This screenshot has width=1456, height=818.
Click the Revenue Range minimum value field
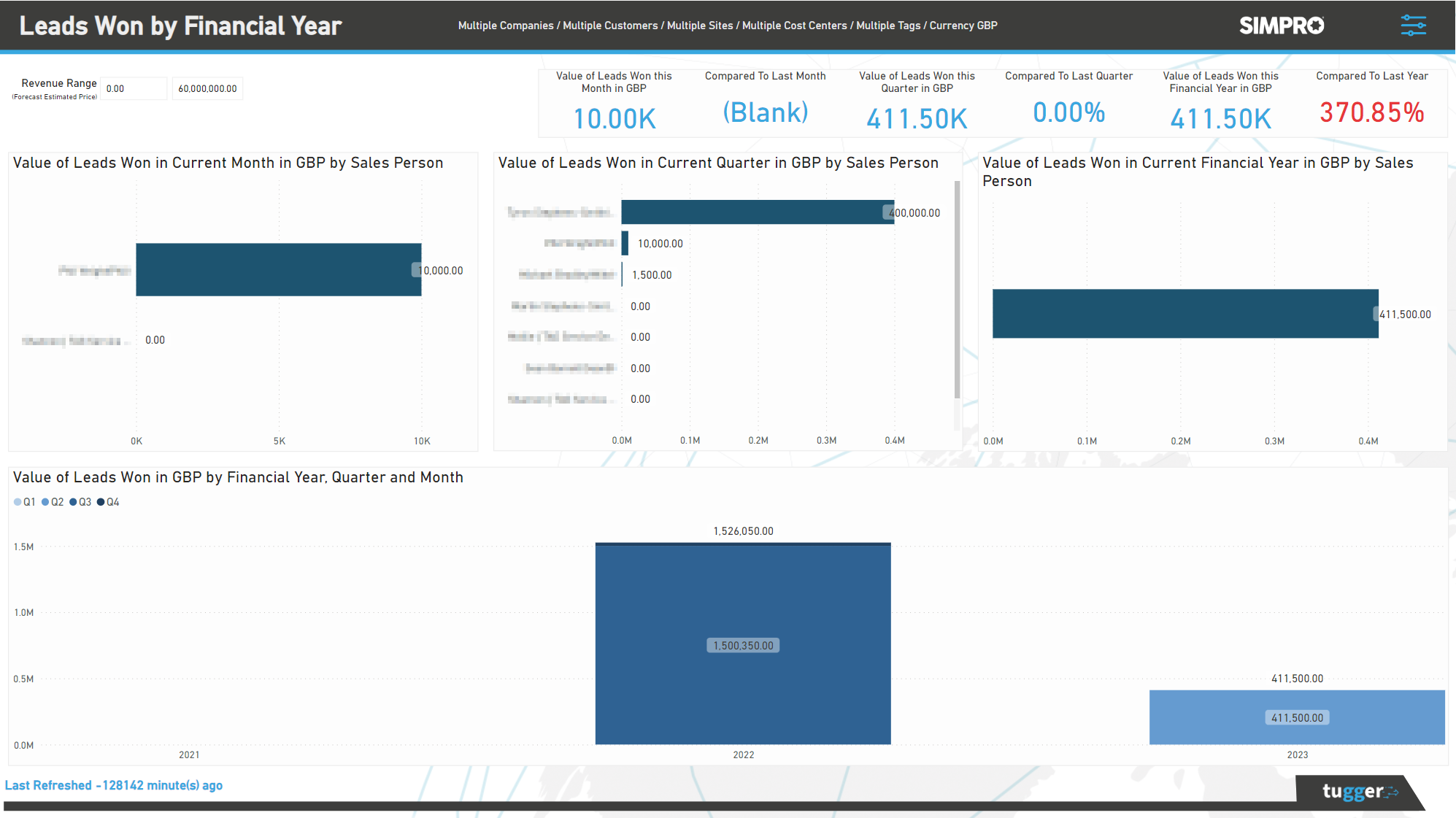click(134, 88)
